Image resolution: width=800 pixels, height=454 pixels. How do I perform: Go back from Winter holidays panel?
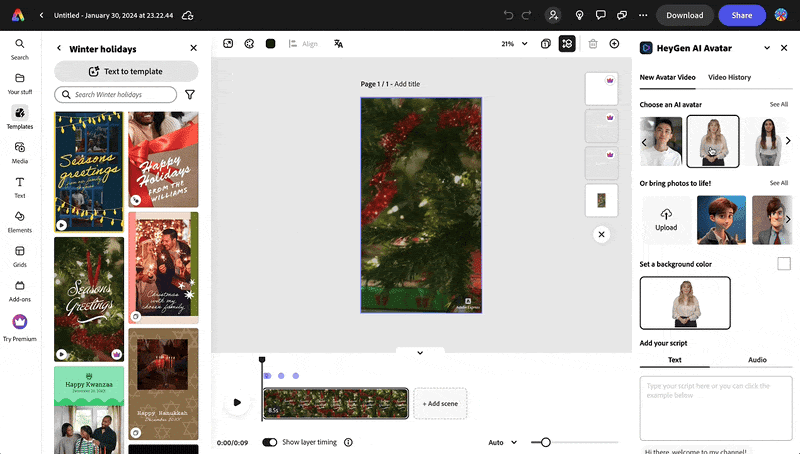[x=59, y=48]
